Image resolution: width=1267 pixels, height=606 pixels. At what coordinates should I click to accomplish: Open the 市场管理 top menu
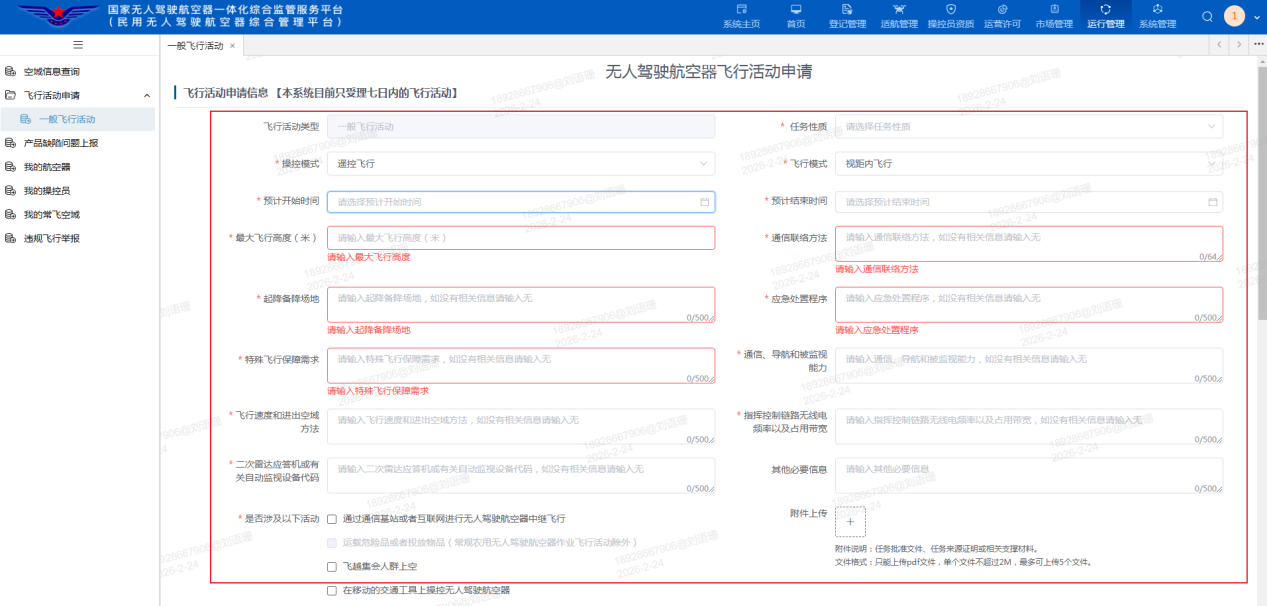click(x=1054, y=17)
